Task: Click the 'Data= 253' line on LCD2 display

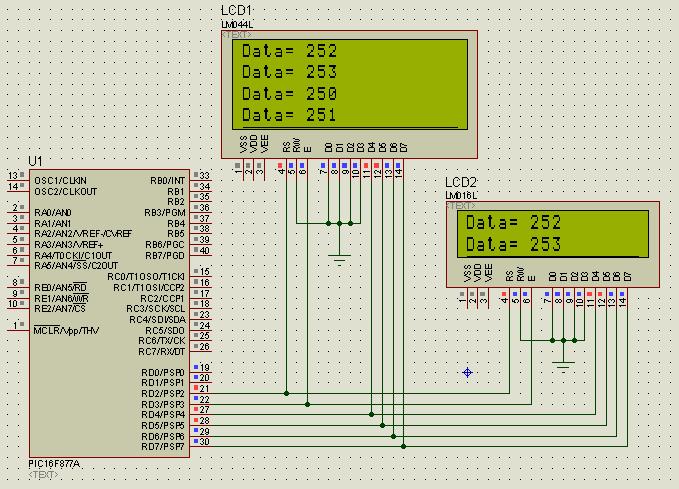Action: tap(514, 244)
